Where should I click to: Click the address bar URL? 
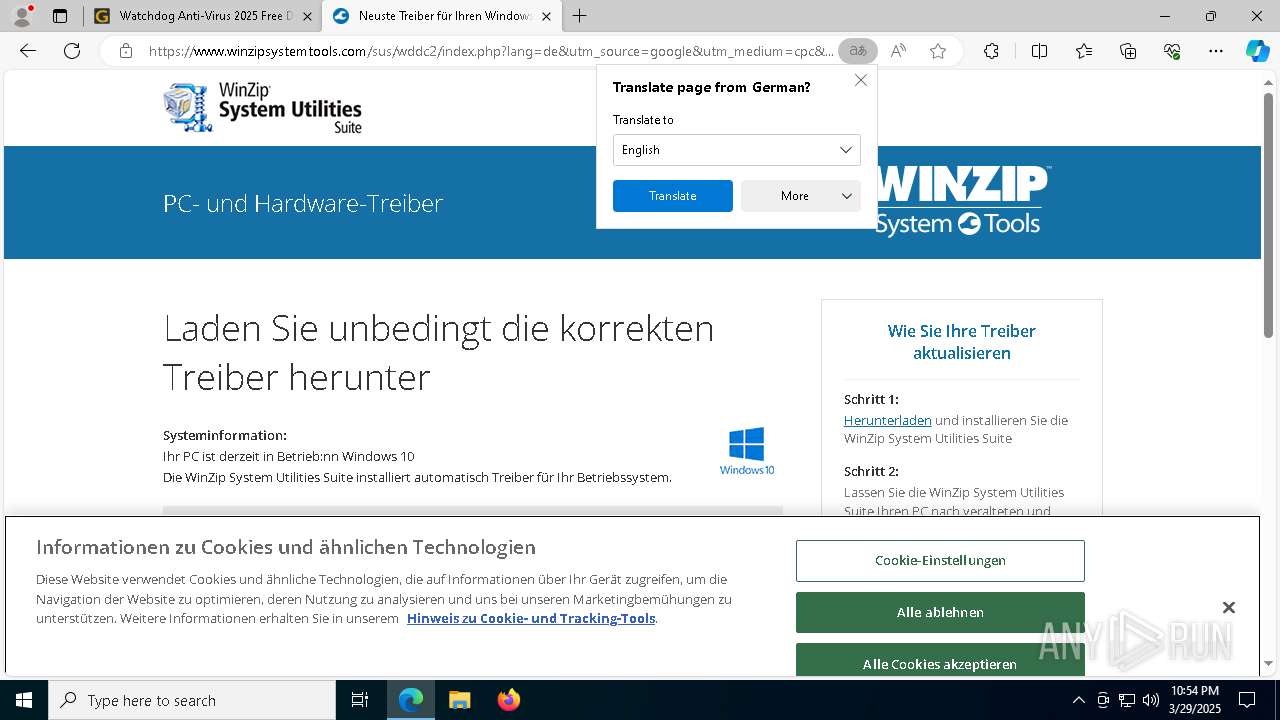(490, 51)
